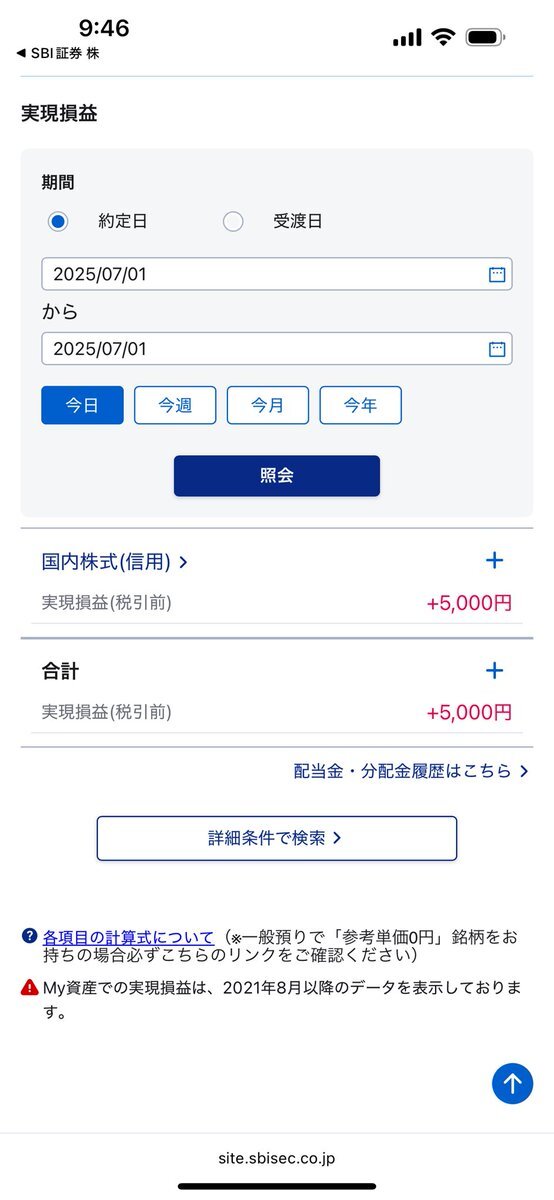Select the 約定日 radio button
The width and height of the screenshot is (554, 1200).
click(58, 222)
